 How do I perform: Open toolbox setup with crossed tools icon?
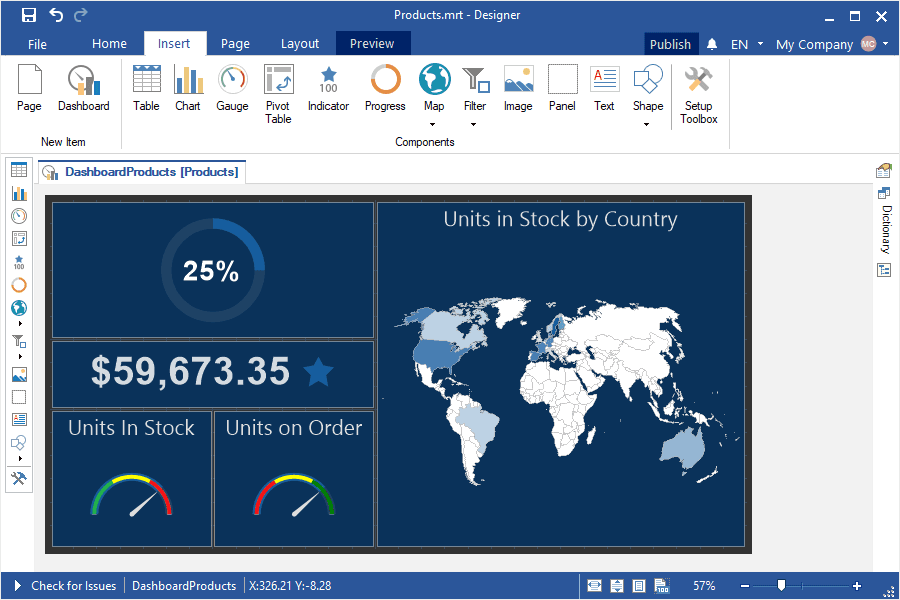(x=19, y=478)
